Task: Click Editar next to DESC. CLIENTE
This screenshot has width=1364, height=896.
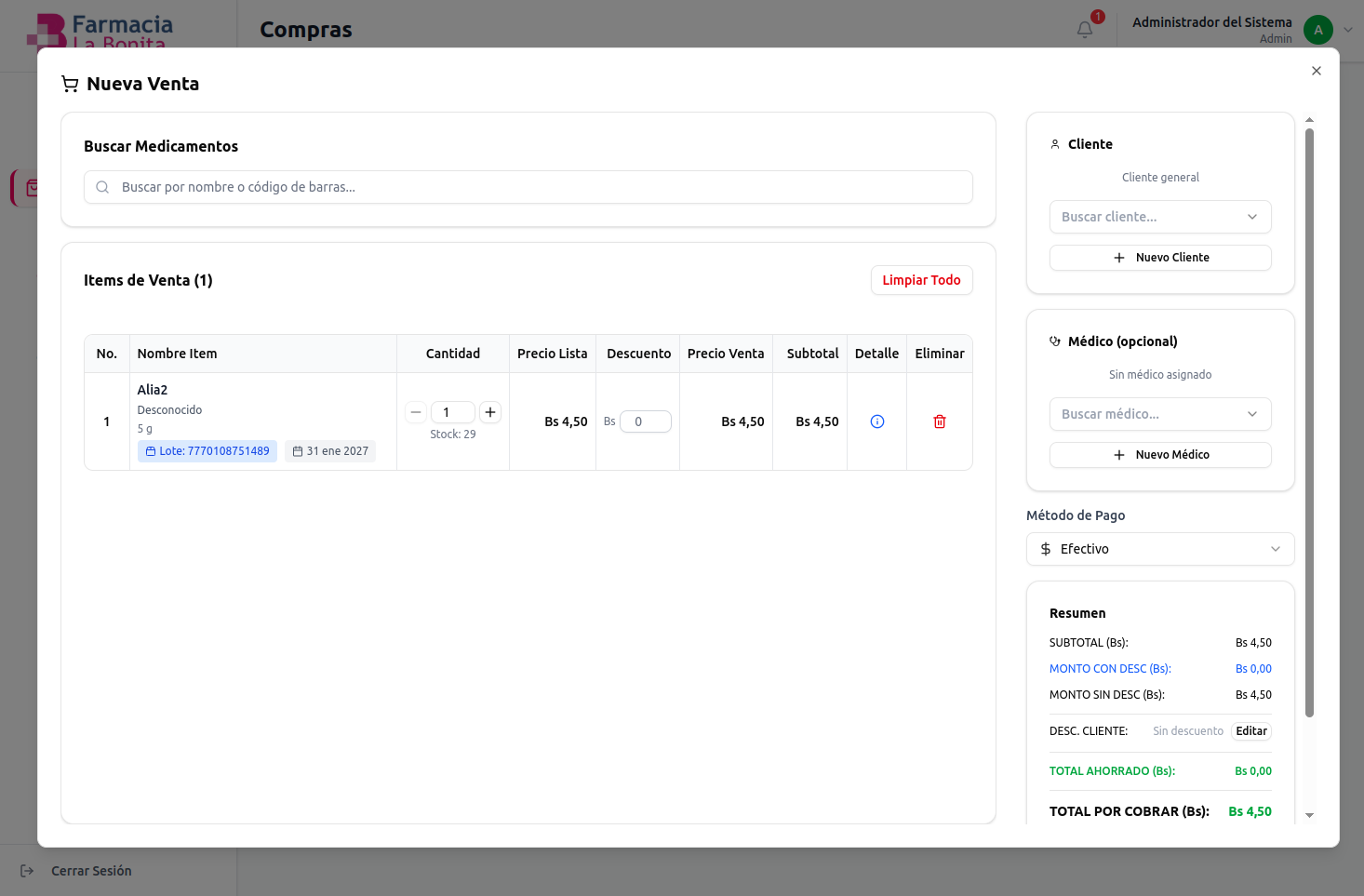Action: [x=1250, y=731]
